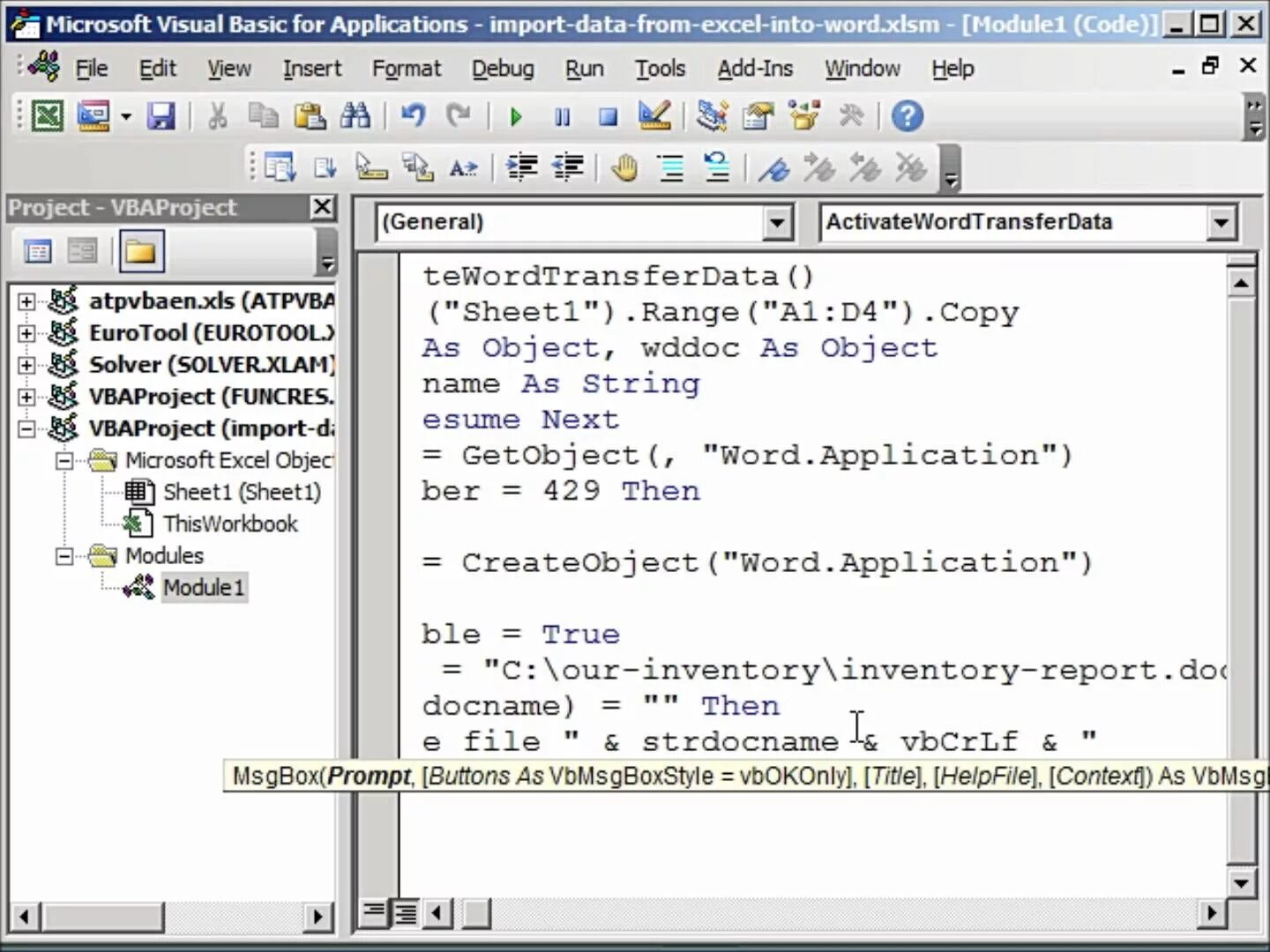1270x952 pixels.
Task: Clear all bookmarks icon
Action: 912,167
